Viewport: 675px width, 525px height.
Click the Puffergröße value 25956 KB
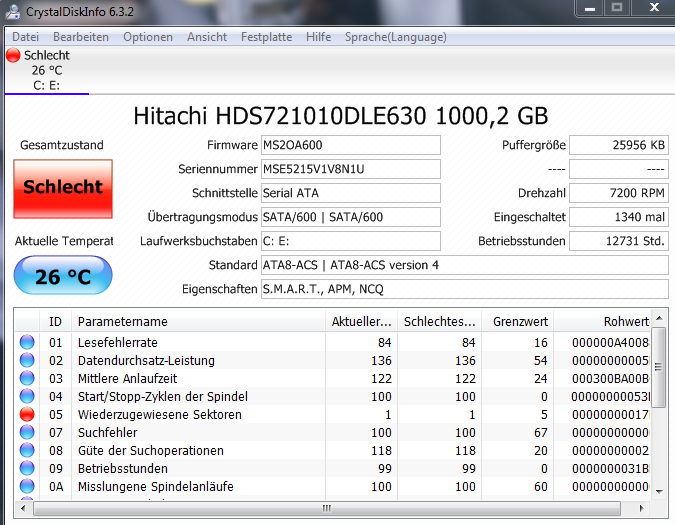tap(619, 145)
